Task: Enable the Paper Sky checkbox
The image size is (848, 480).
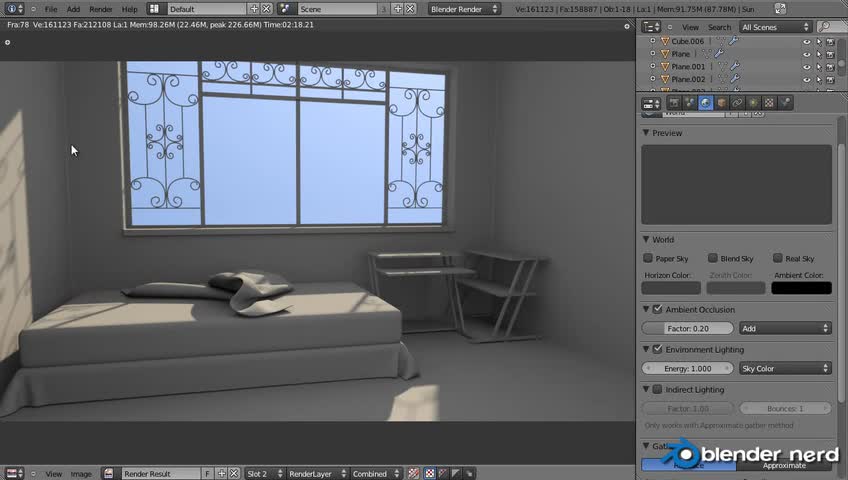Action: coord(648,258)
